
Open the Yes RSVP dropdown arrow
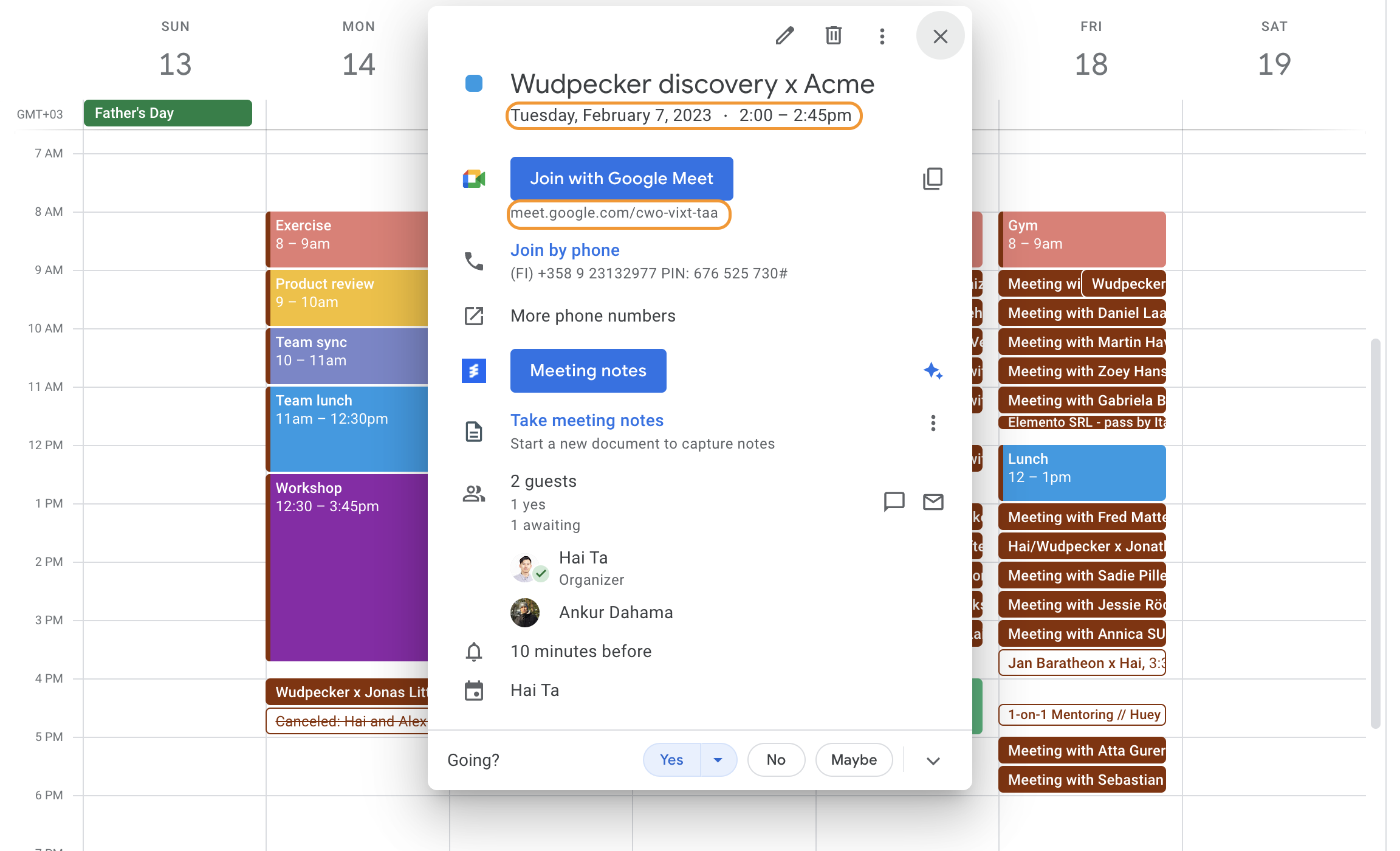718,760
